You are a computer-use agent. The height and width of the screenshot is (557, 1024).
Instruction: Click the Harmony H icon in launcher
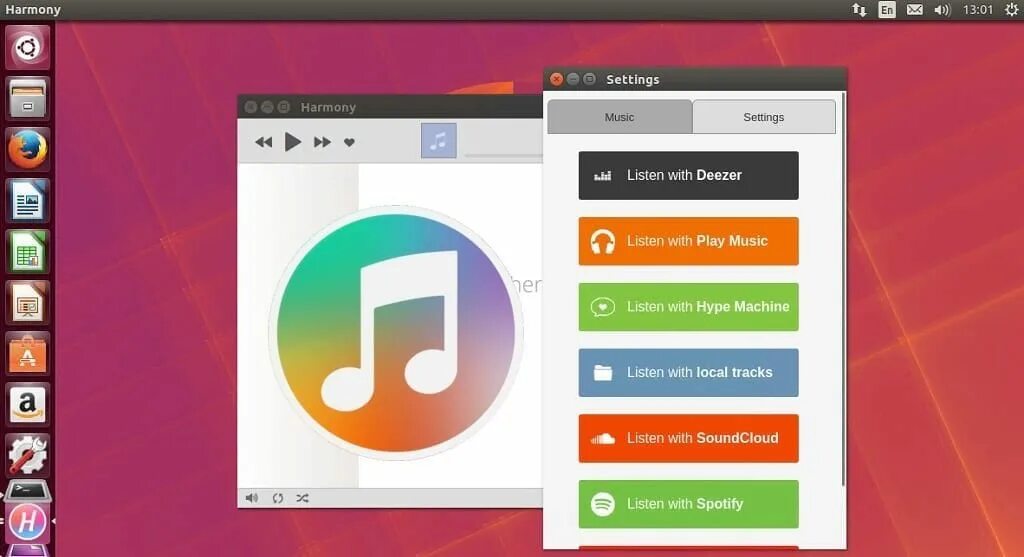pos(27,522)
